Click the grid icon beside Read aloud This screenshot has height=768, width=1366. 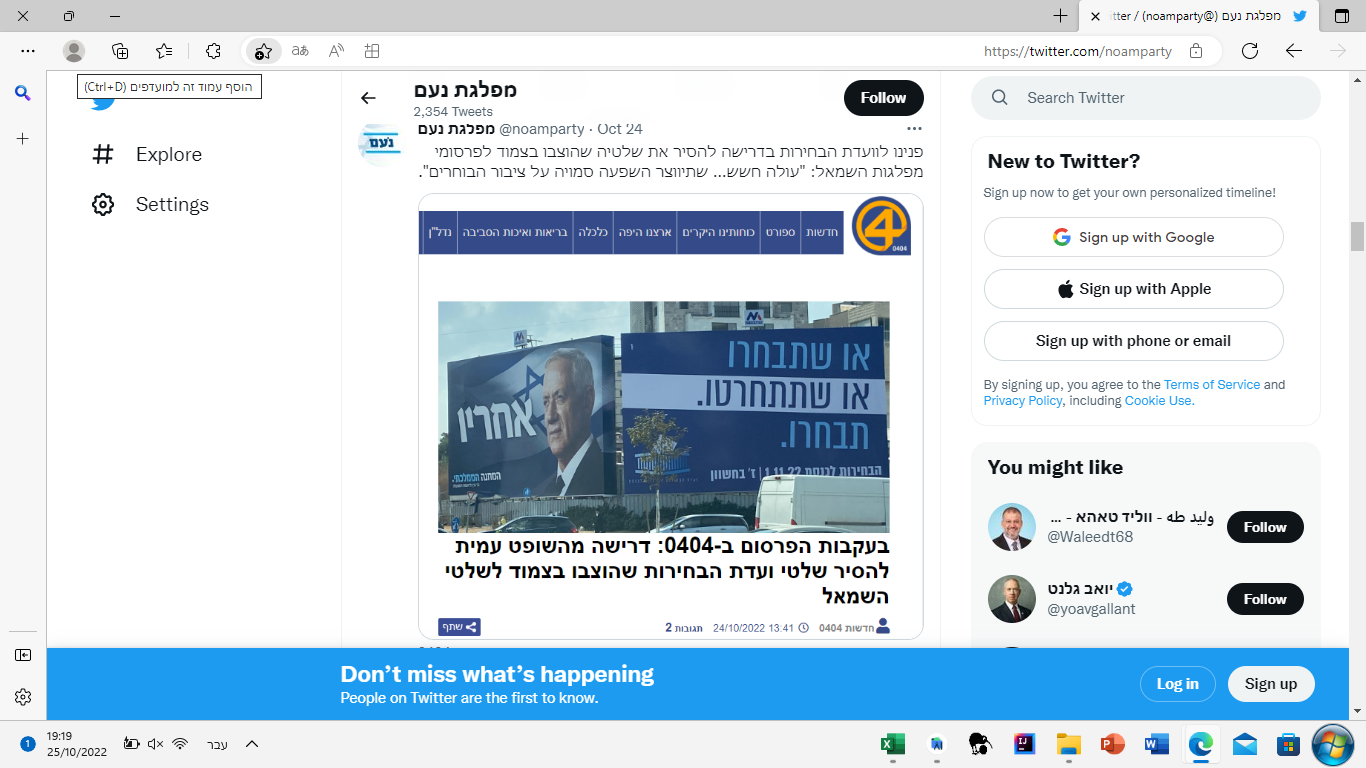pos(372,51)
